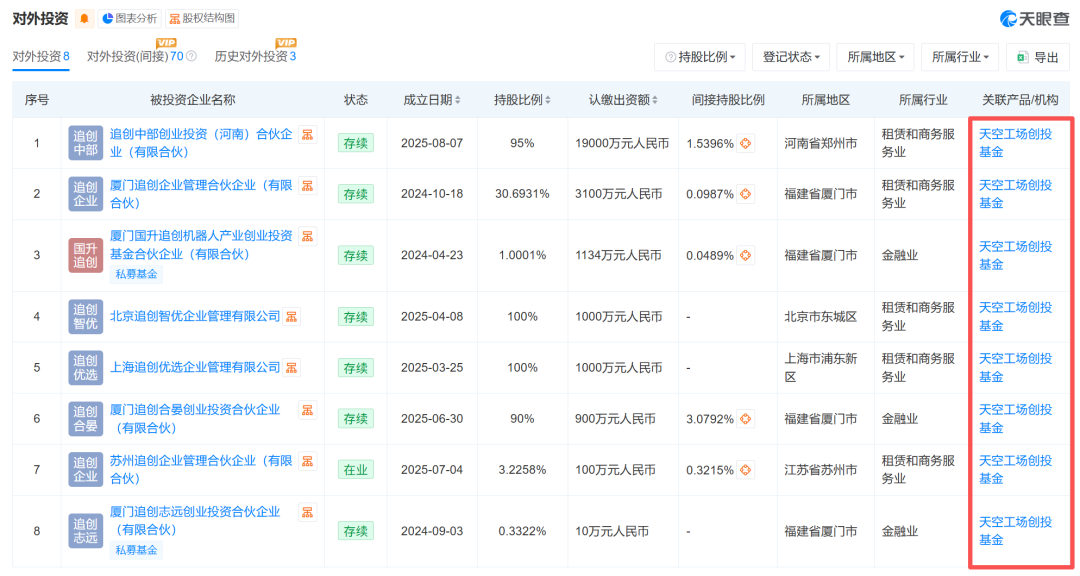The width and height of the screenshot is (1080, 576).
Task: Click 追创优选 company logo thumbnail
Action: (x=85, y=368)
